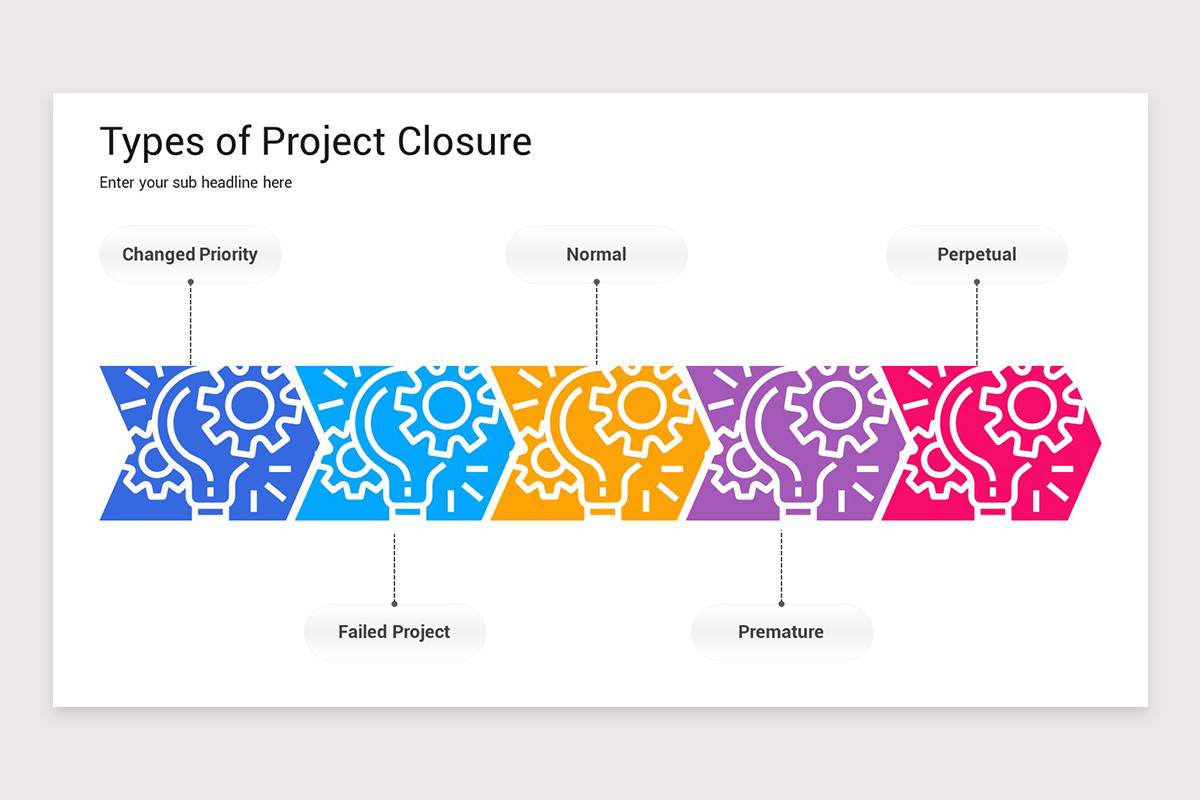Viewport: 1200px width, 800px height.
Task: Select the purple lightbulb gear icon
Action: click(x=796, y=443)
